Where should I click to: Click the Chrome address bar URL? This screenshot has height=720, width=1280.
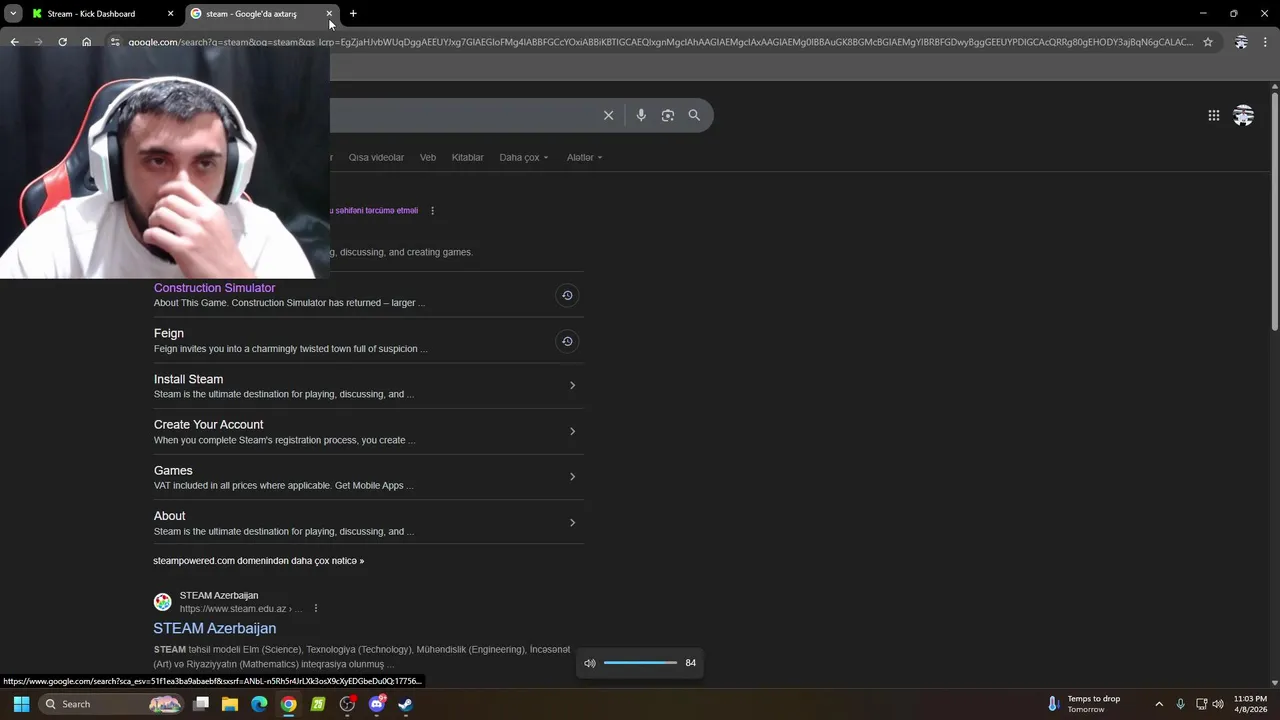coord(660,42)
